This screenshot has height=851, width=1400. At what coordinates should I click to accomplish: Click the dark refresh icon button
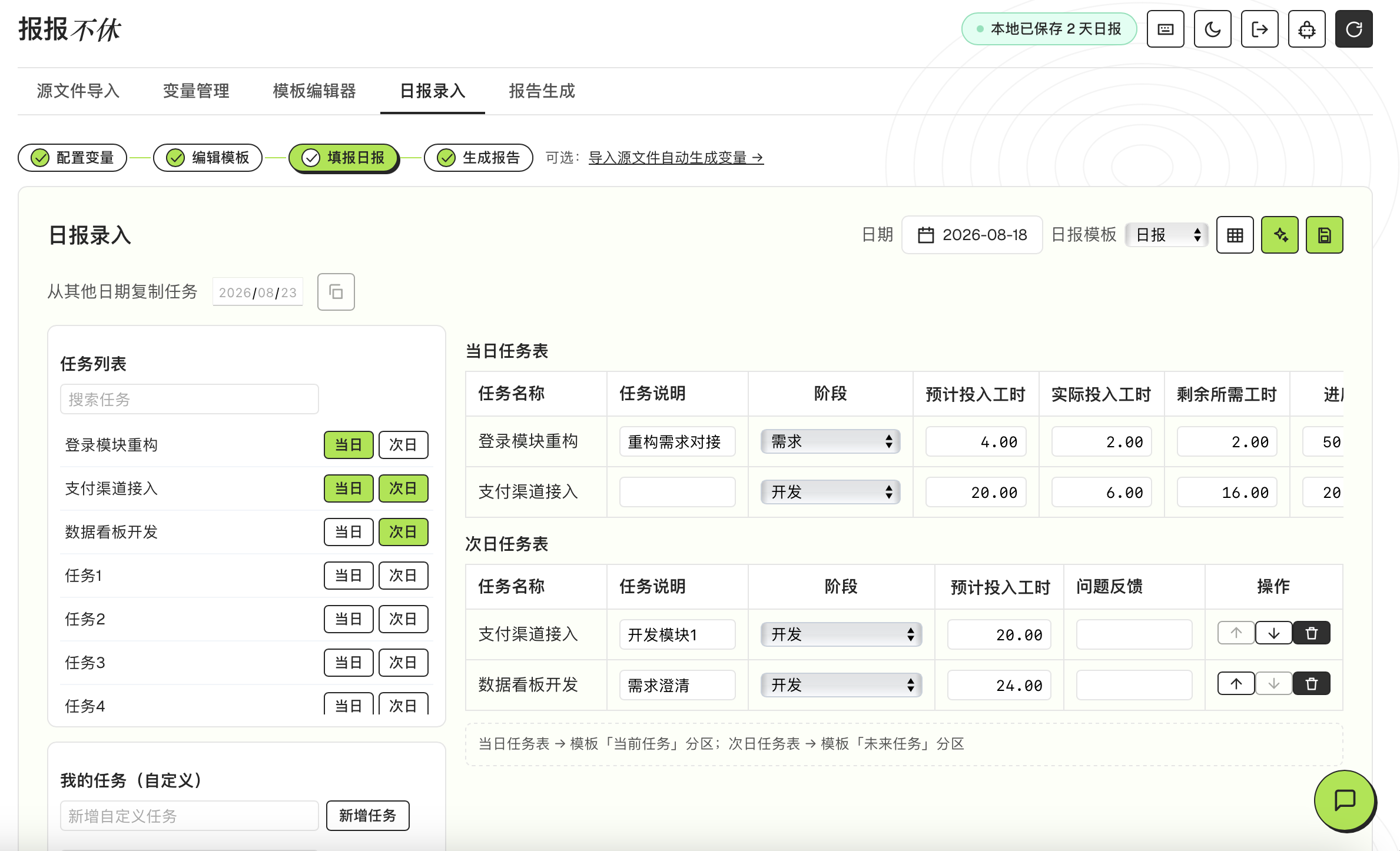(1353, 29)
